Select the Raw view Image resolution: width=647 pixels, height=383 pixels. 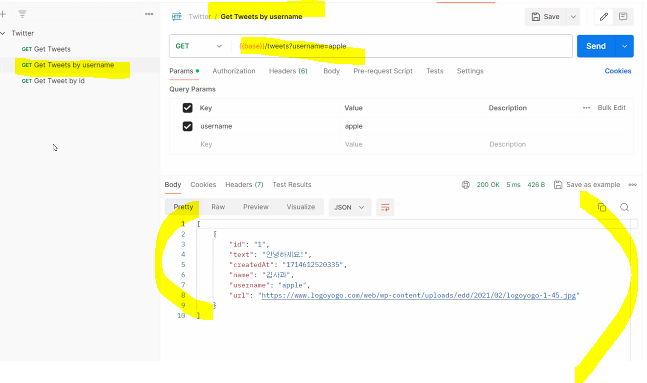218,207
